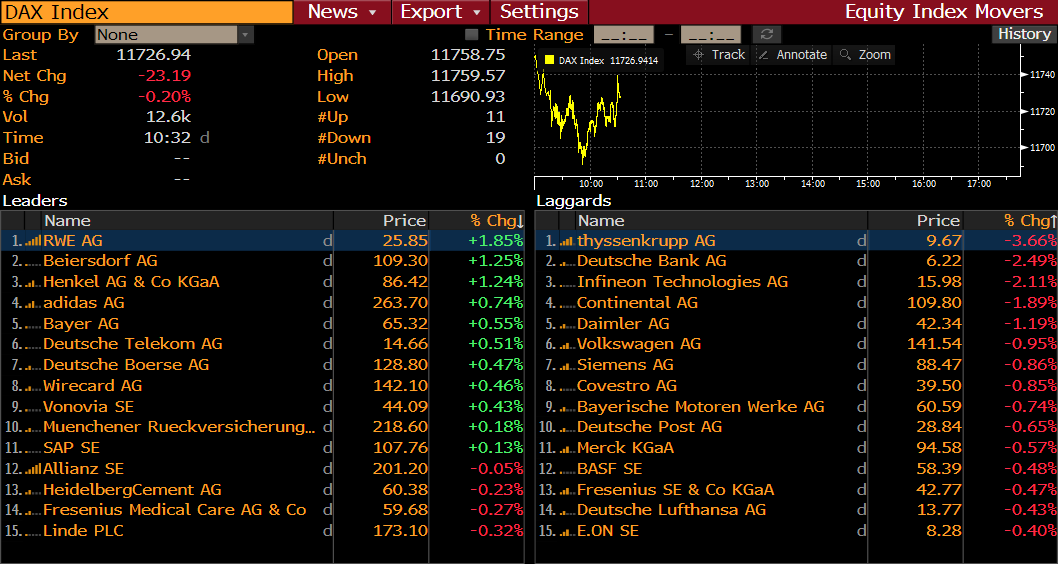
Task: Click the bar chart icon beside Volkswagen AG
Action: pyautogui.click(x=567, y=345)
